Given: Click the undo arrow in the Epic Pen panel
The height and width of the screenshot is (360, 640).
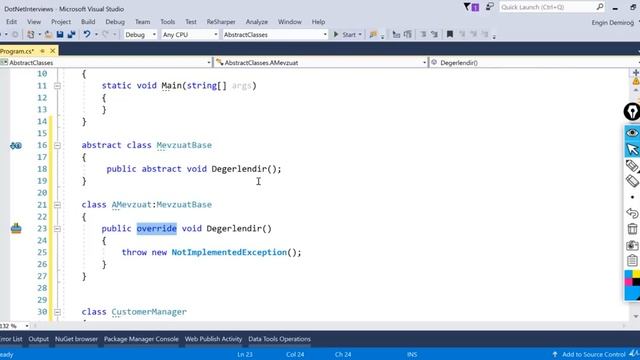Looking at the screenshot, I should tap(632, 213).
